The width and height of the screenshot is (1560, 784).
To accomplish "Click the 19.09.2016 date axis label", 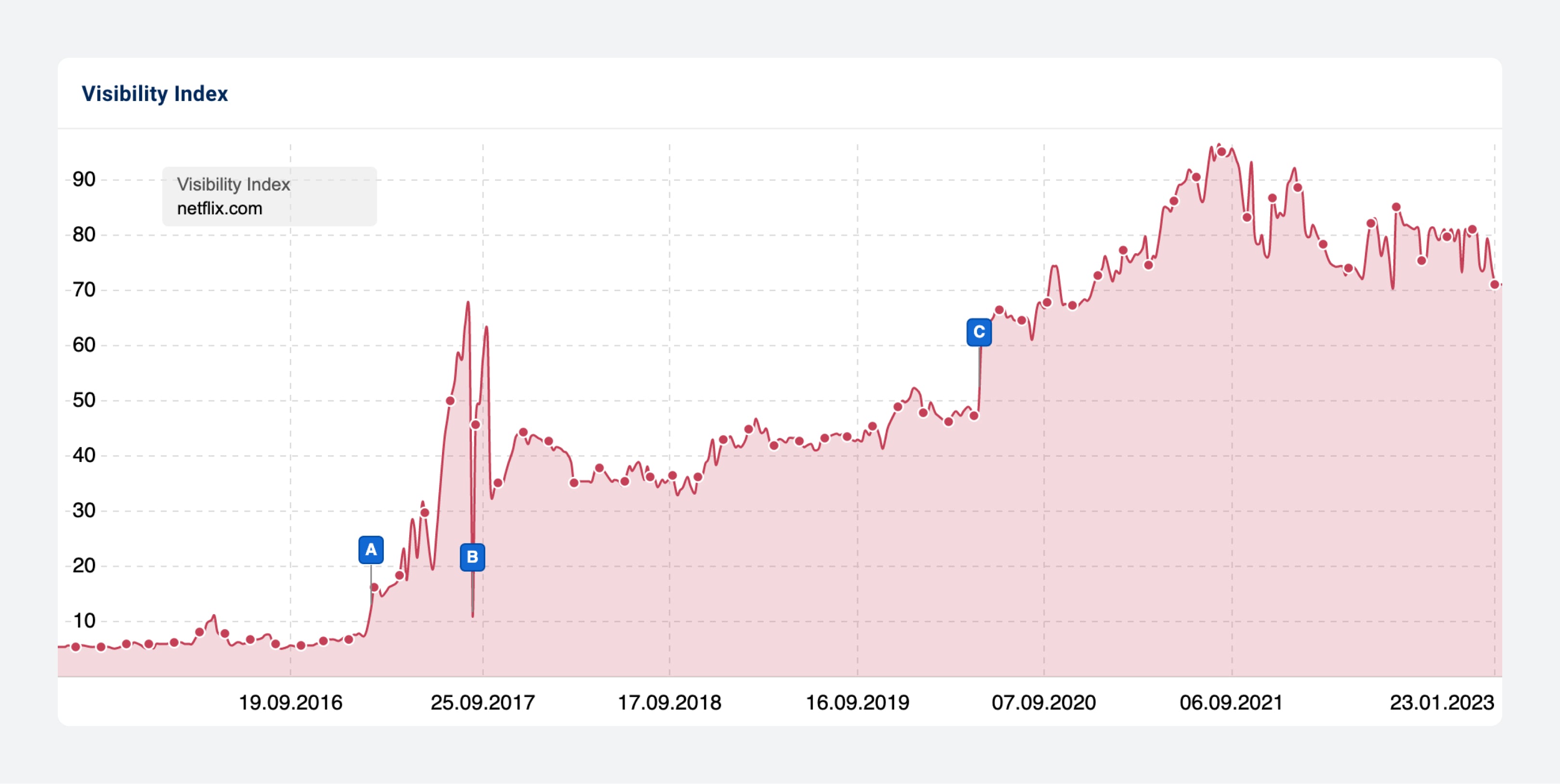I will click(x=290, y=702).
